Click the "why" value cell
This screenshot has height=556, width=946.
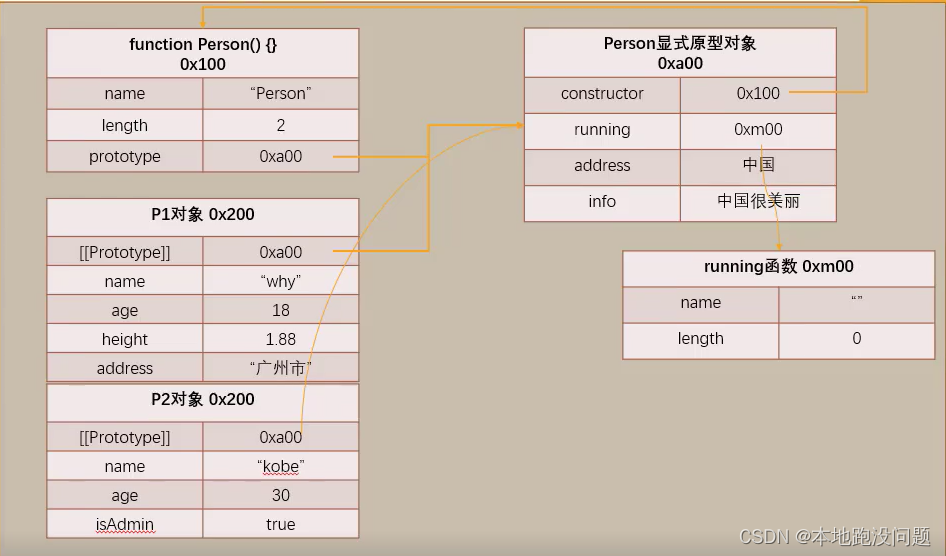(281, 280)
